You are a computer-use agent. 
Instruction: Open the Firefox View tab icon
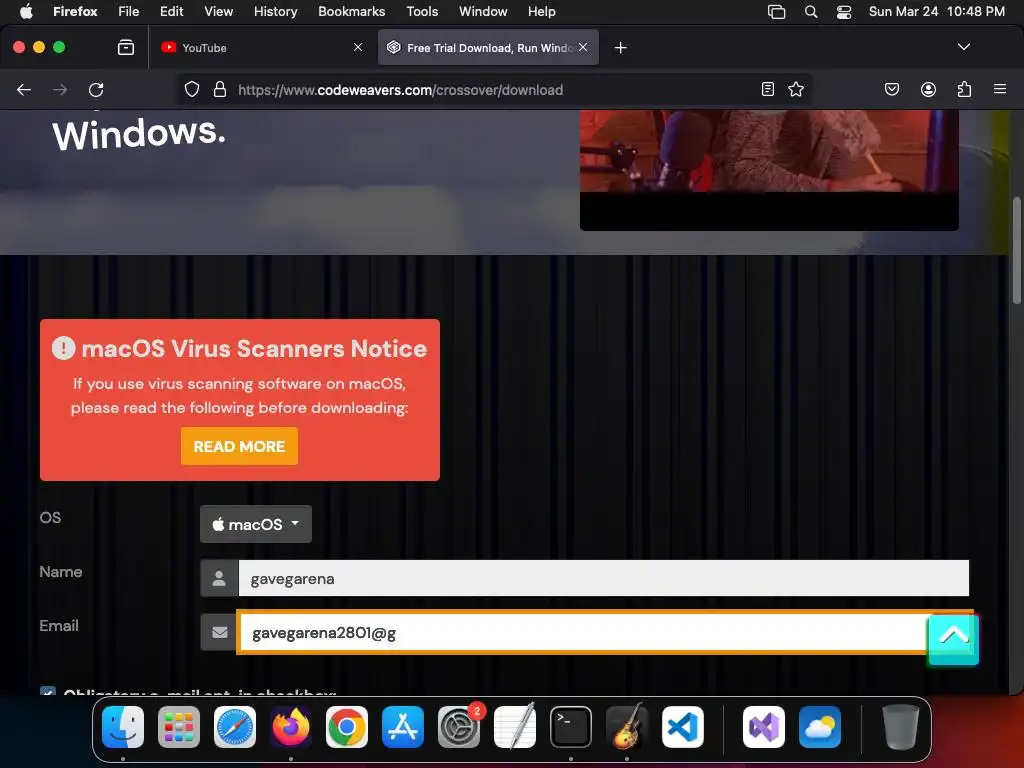pyautogui.click(x=126, y=47)
